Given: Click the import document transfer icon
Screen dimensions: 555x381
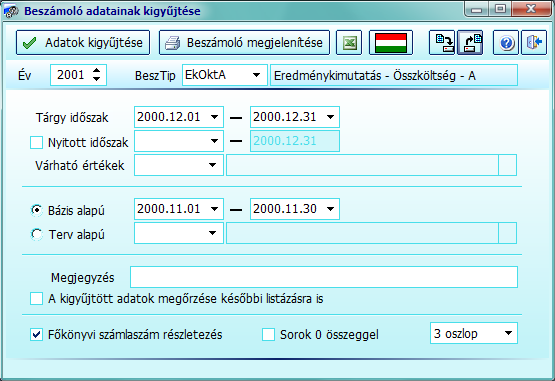Looking at the screenshot, I should (442, 43).
